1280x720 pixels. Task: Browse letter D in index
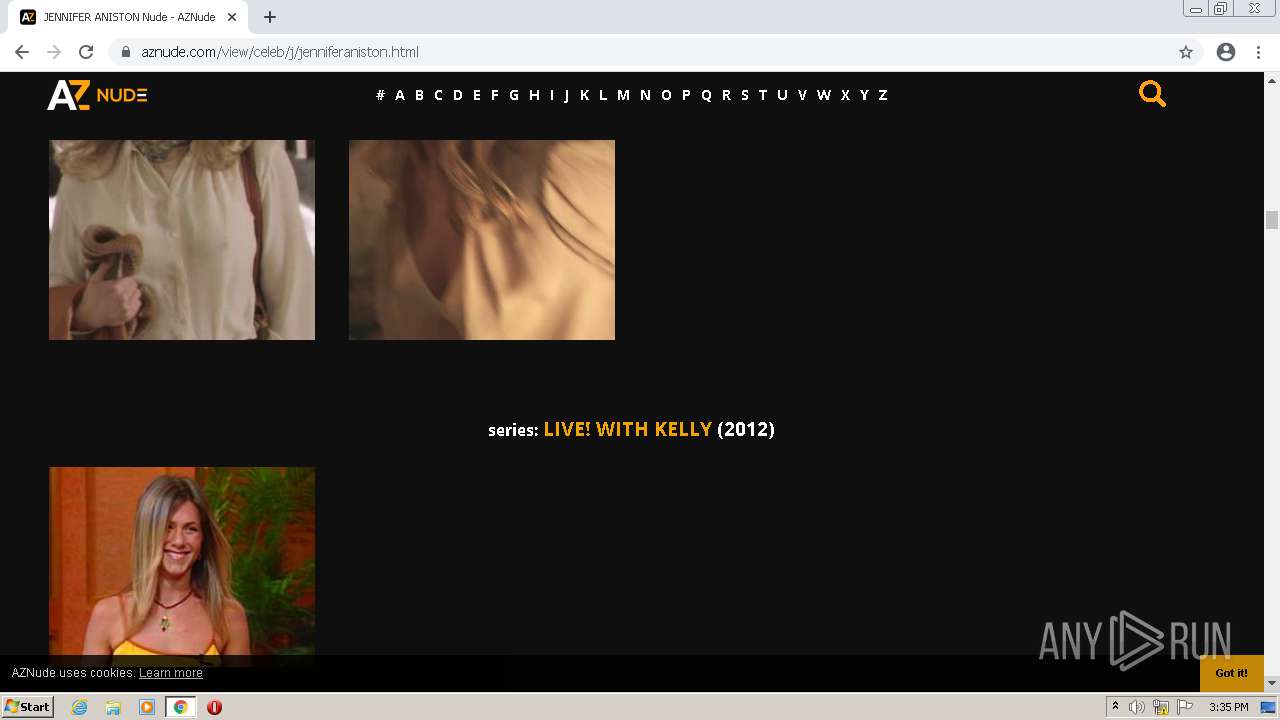point(457,95)
